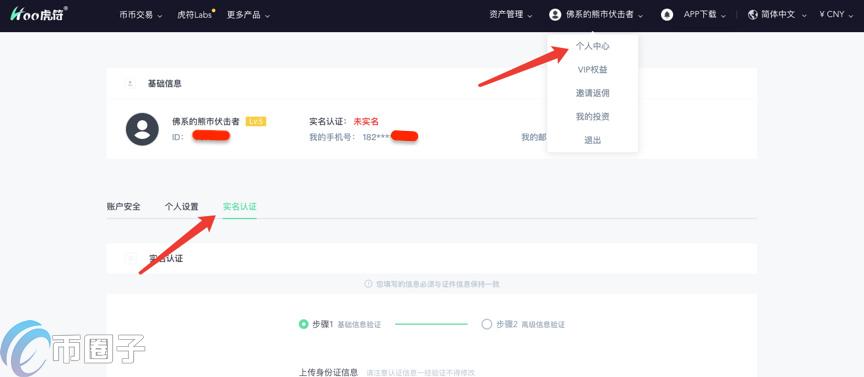Expand the APP下载 dropdown

705,15
